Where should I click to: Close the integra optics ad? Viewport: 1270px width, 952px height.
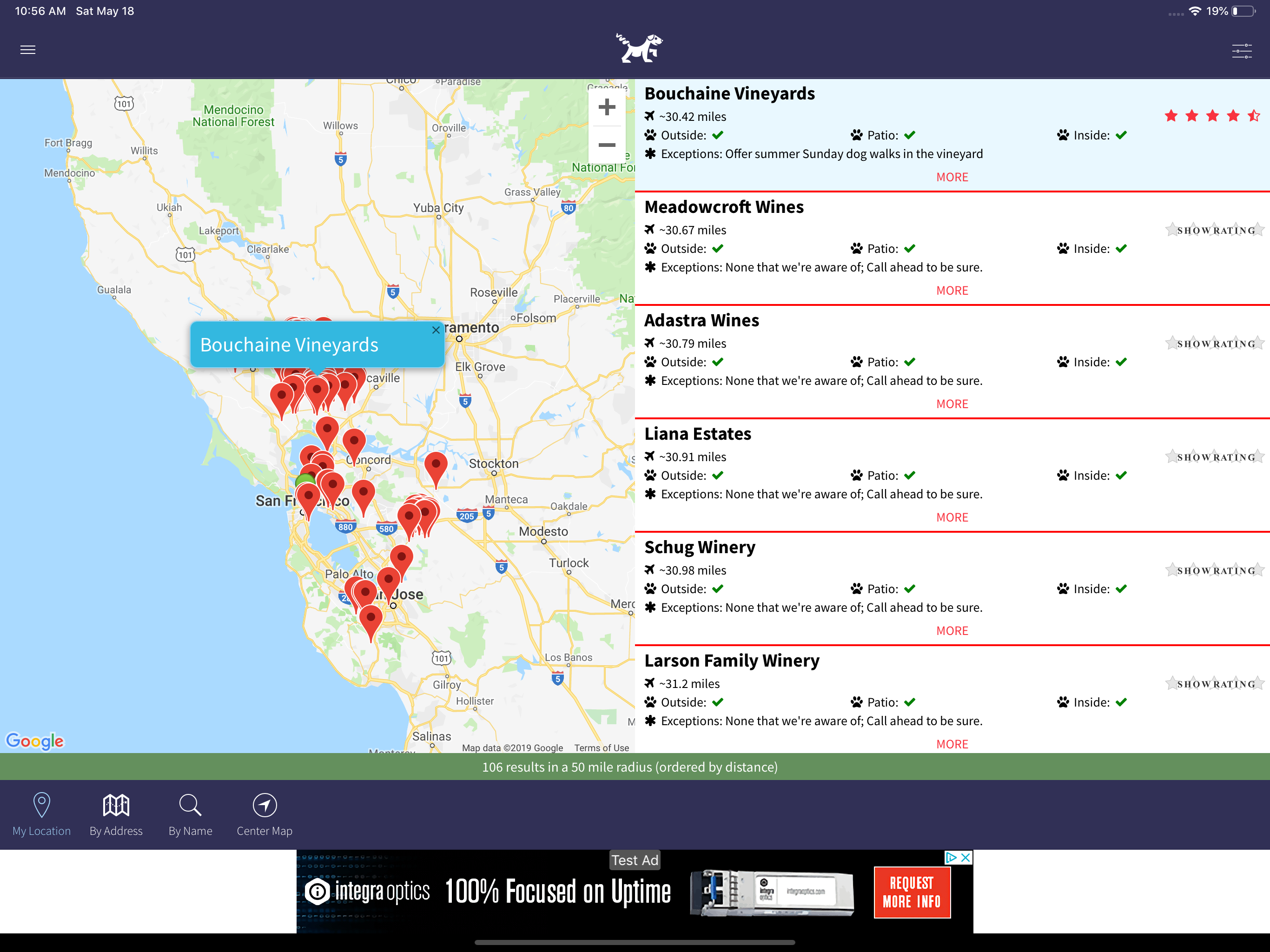(966, 857)
